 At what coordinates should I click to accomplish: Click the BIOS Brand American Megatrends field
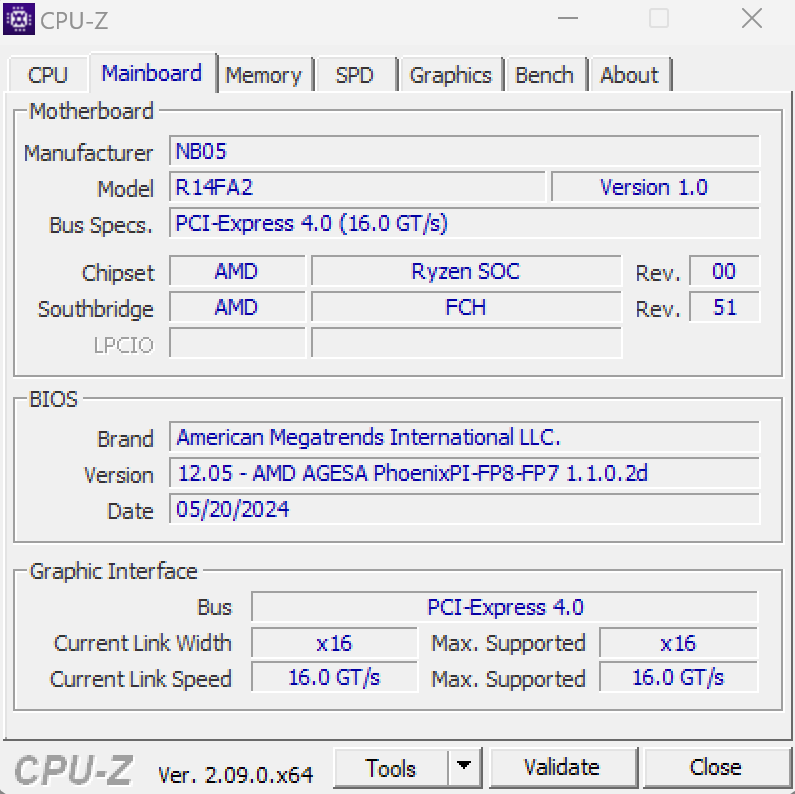[x=464, y=437]
